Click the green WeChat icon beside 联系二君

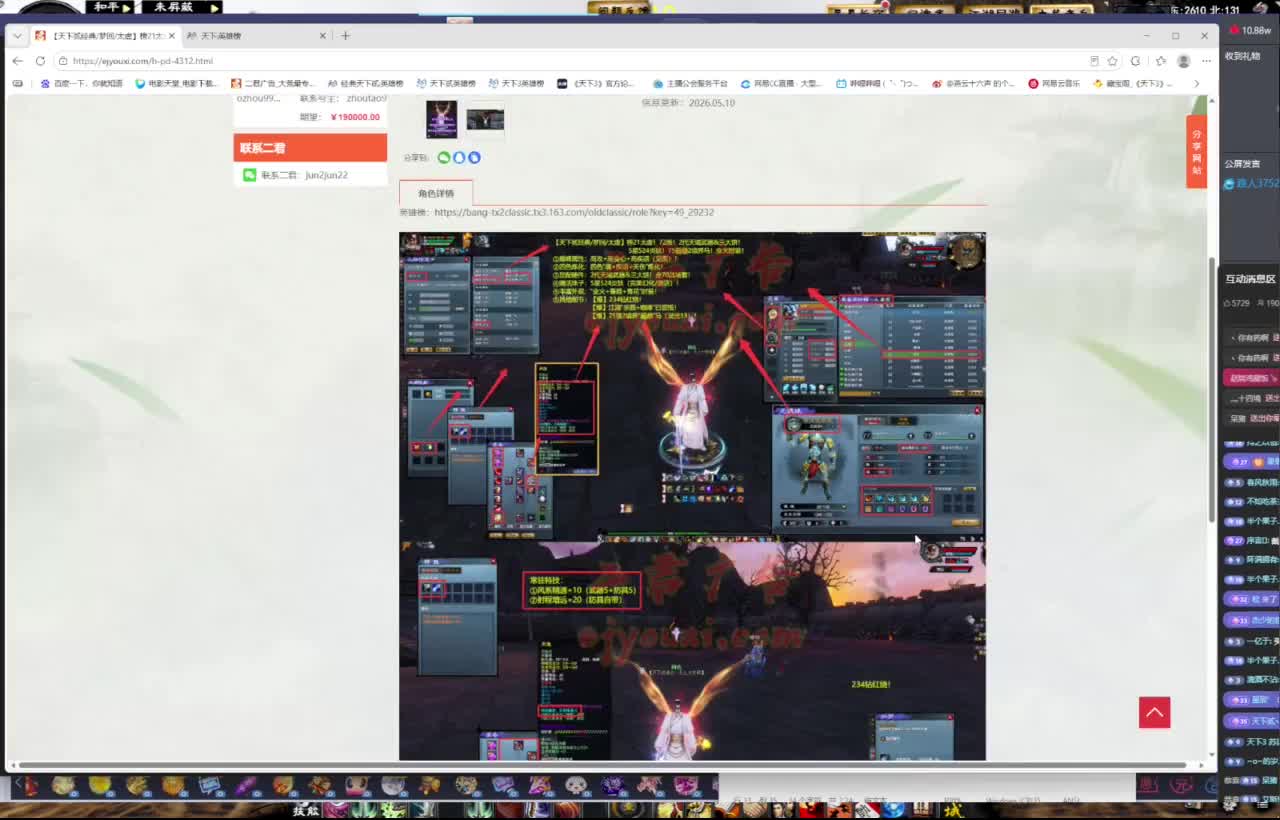point(250,175)
